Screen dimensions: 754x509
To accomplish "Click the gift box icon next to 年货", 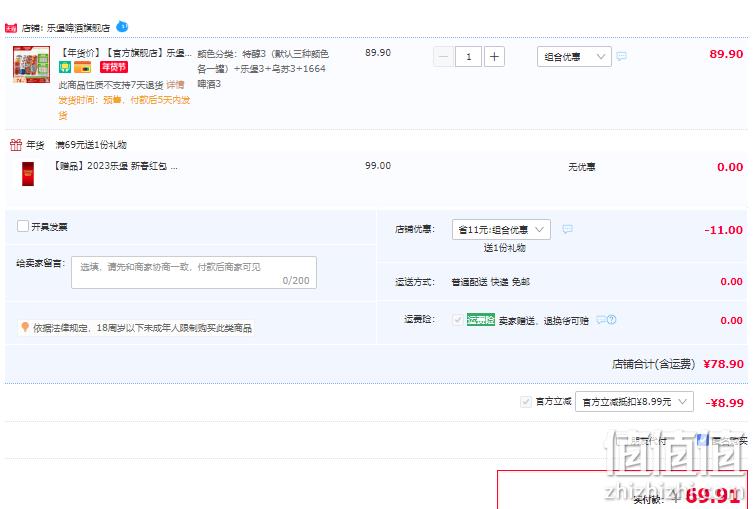I will (16, 144).
